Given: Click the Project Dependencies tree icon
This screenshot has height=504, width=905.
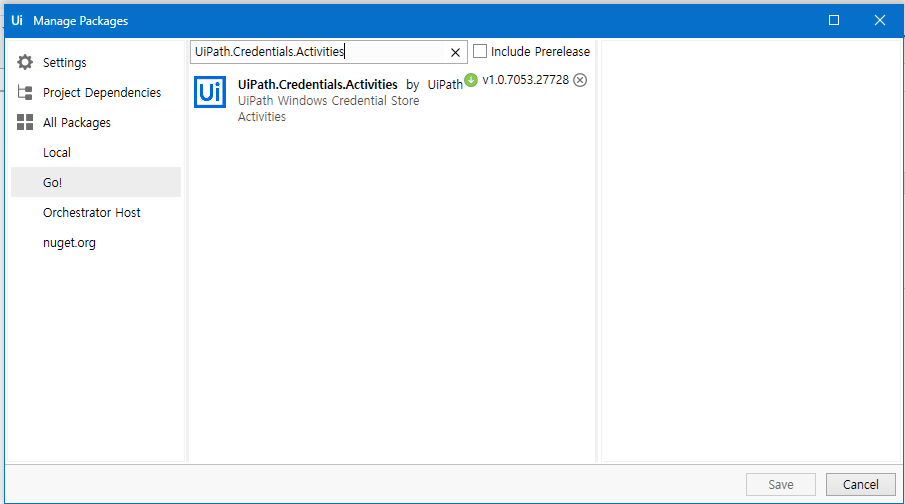Looking at the screenshot, I should tap(25, 92).
